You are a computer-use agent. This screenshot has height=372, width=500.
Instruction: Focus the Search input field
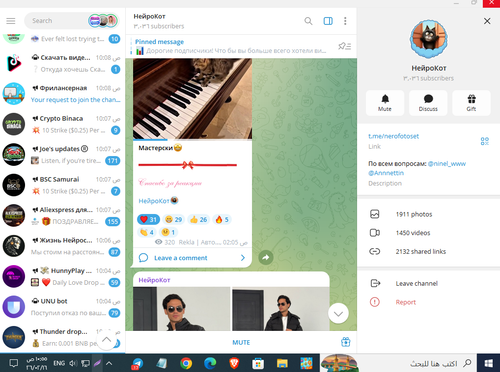pos(57,21)
